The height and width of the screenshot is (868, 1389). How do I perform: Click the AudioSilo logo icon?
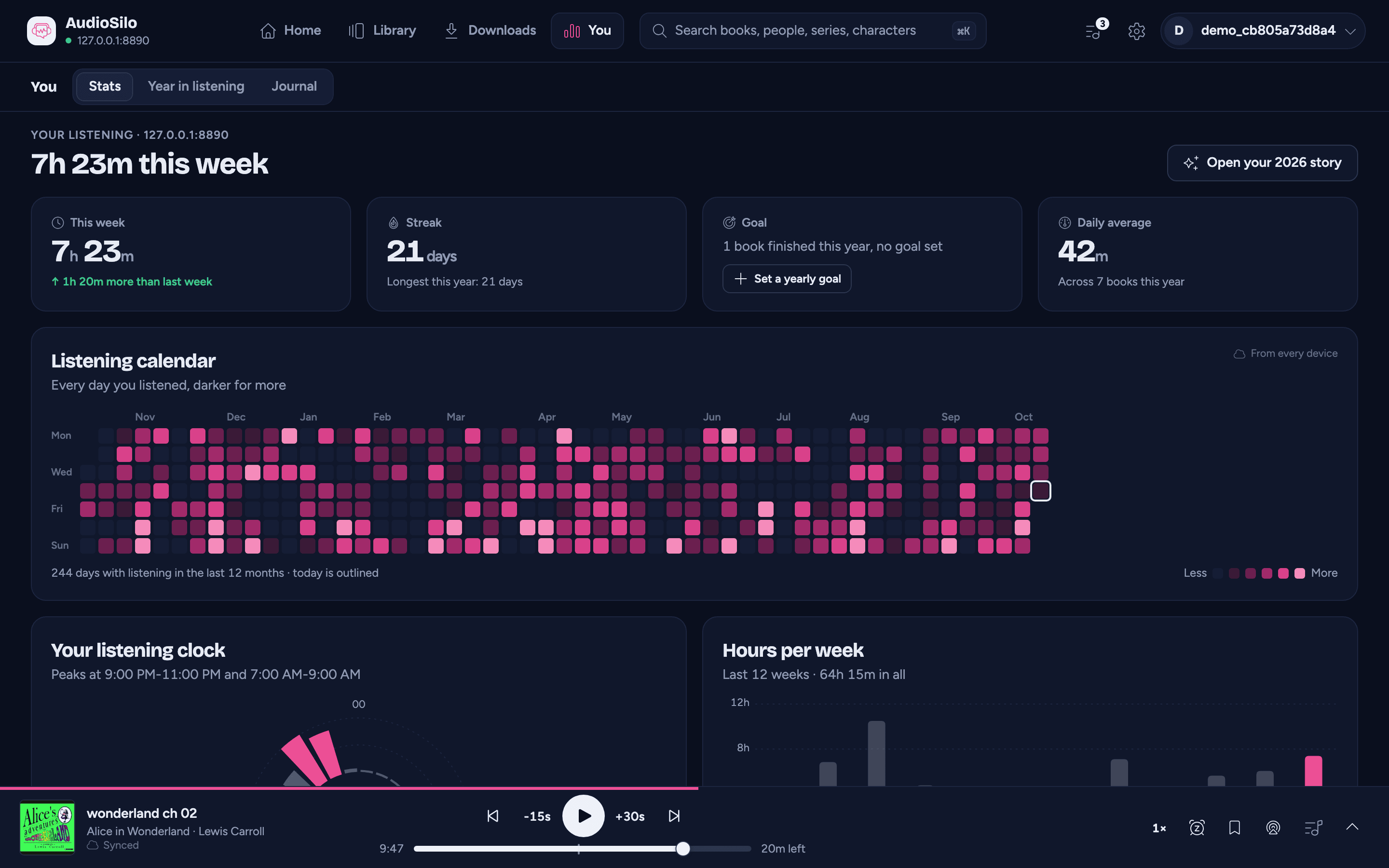[41, 30]
